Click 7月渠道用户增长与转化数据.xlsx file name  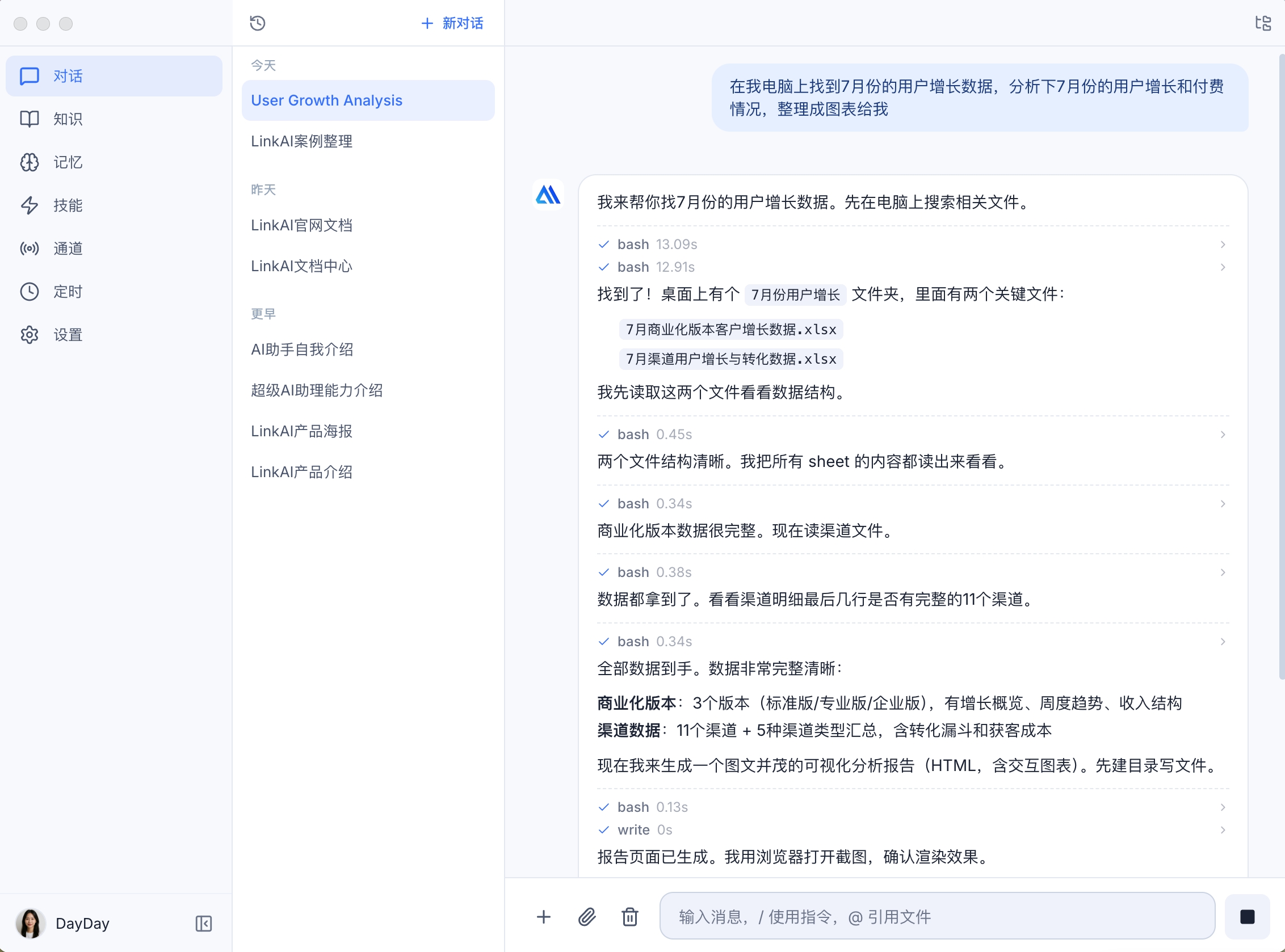[731, 359]
